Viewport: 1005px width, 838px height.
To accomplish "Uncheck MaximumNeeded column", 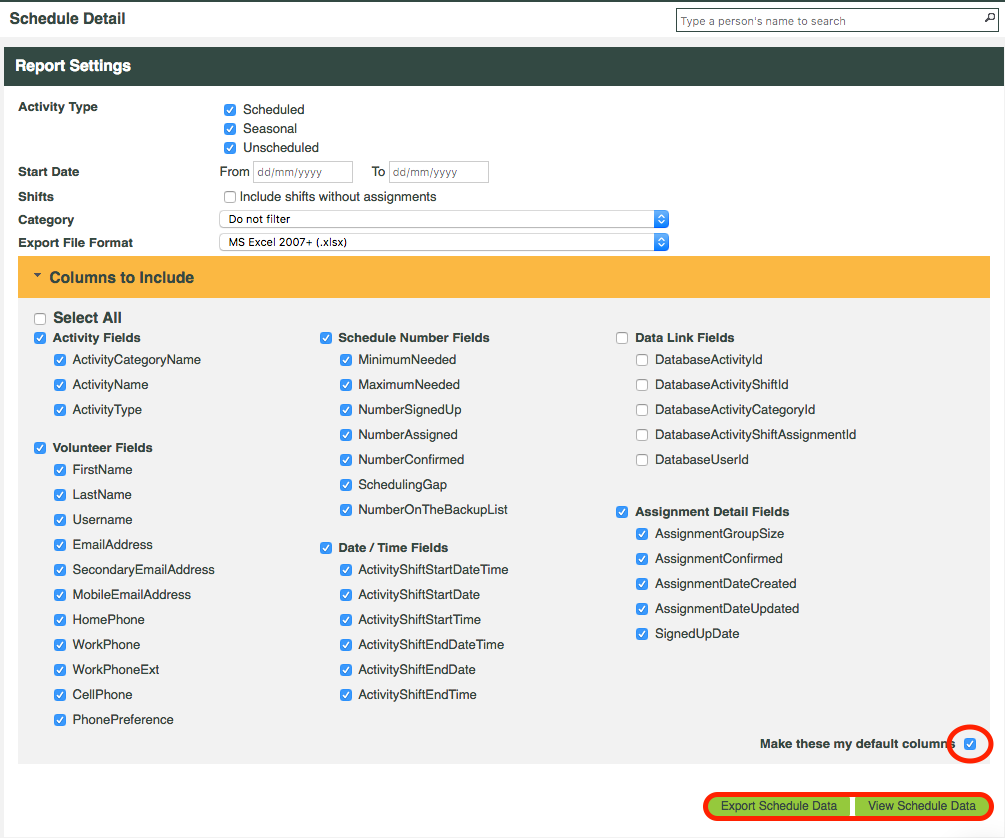I will tap(345, 385).
